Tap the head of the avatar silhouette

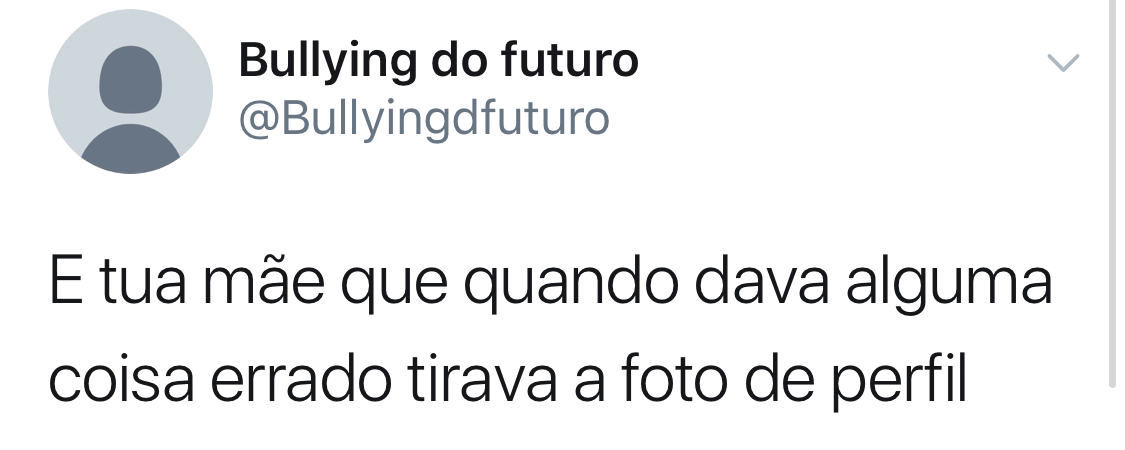tap(131, 80)
